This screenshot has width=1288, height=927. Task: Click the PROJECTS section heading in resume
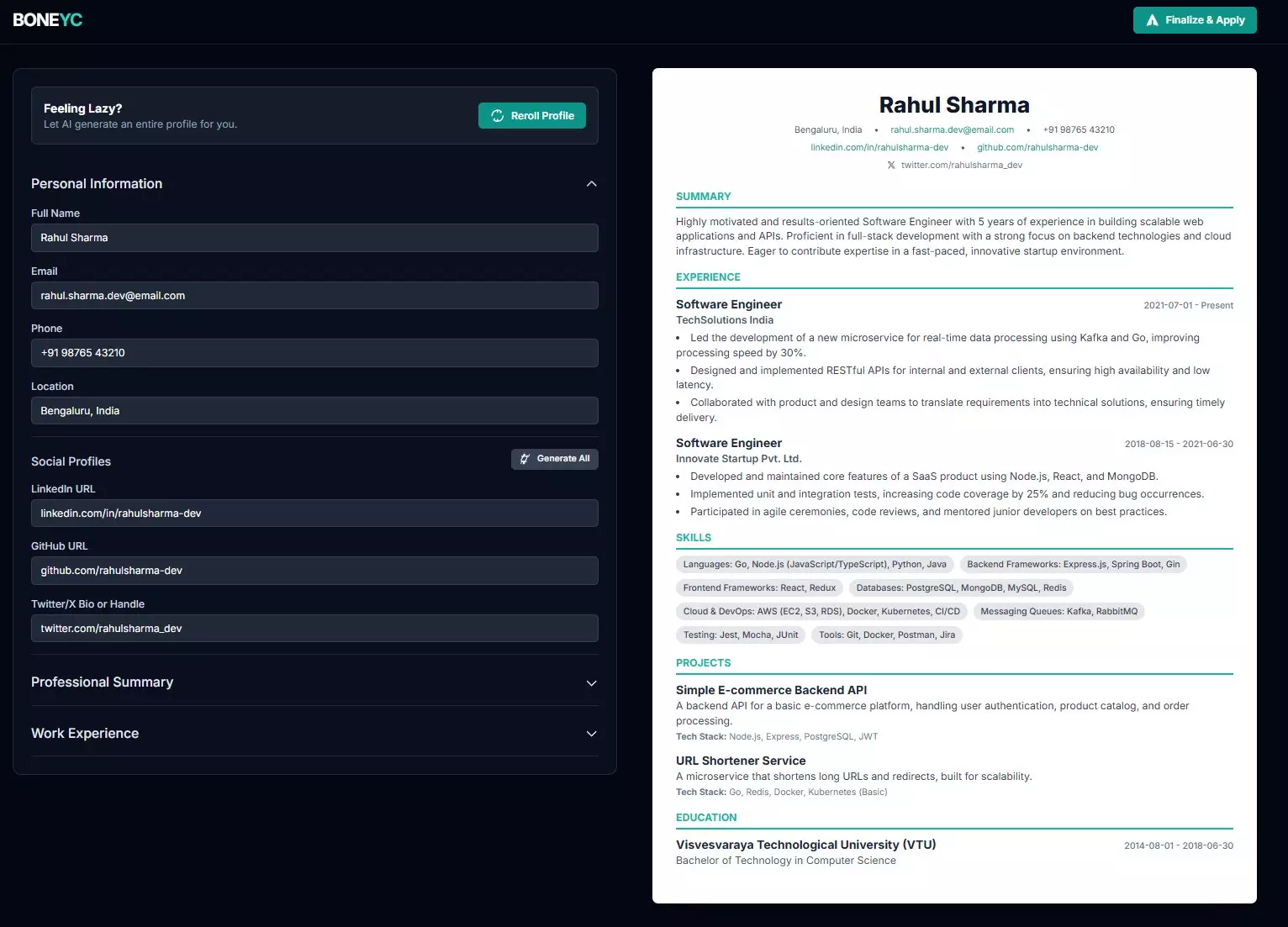(x=703, y=663)
